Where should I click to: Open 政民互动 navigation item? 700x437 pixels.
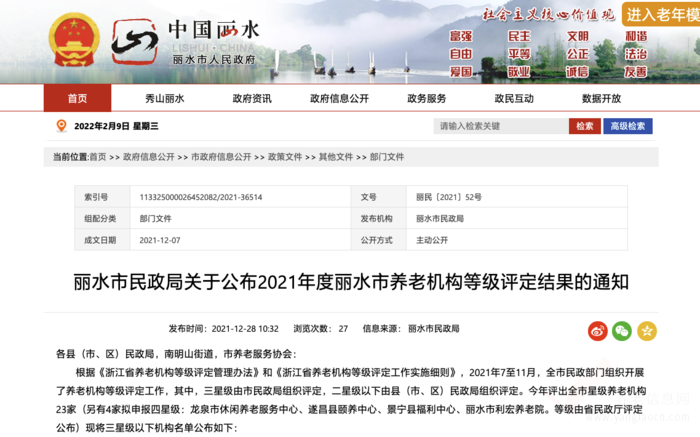click(514, 98)
